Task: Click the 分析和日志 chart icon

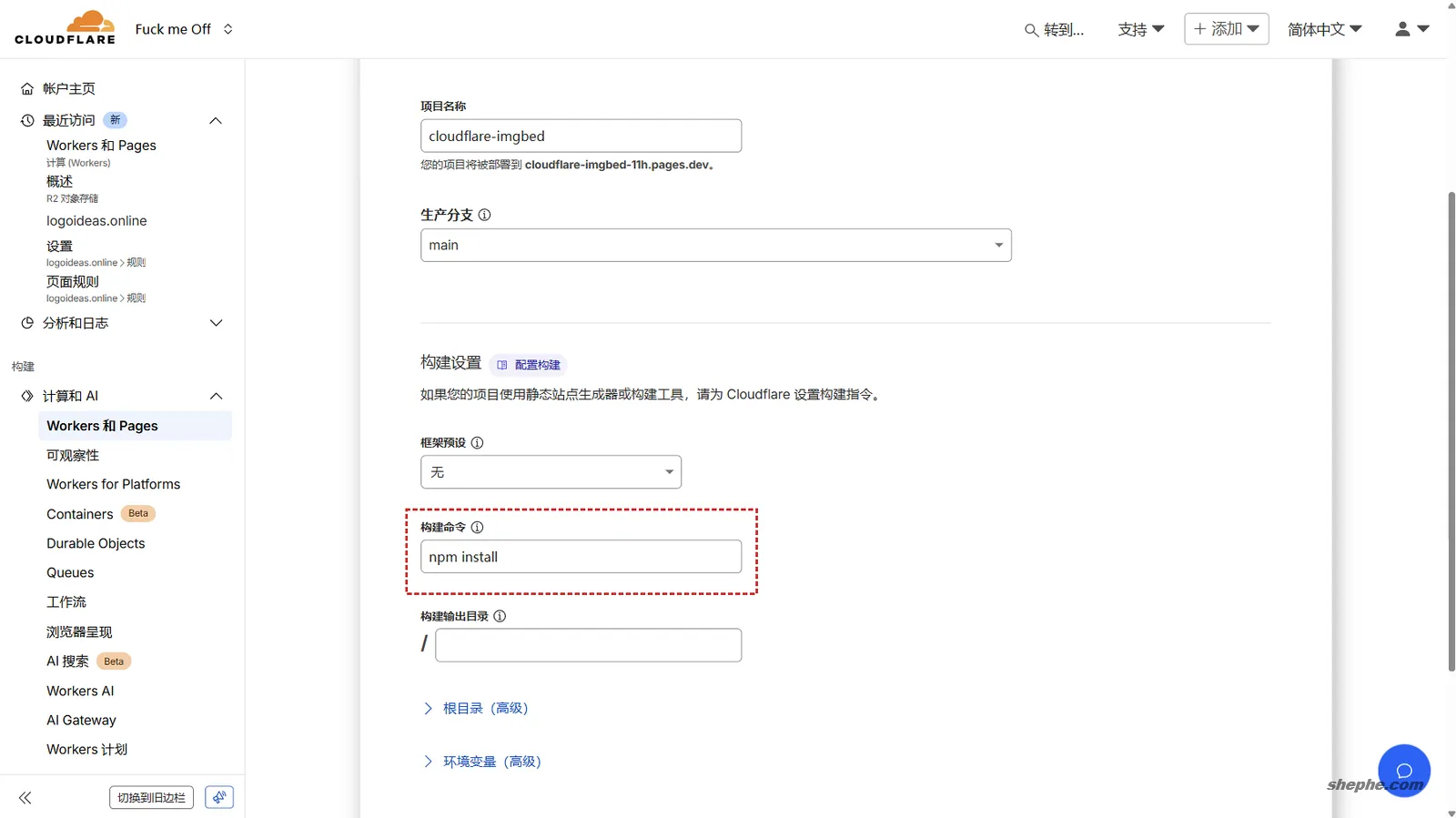Action: coord(27,323)
